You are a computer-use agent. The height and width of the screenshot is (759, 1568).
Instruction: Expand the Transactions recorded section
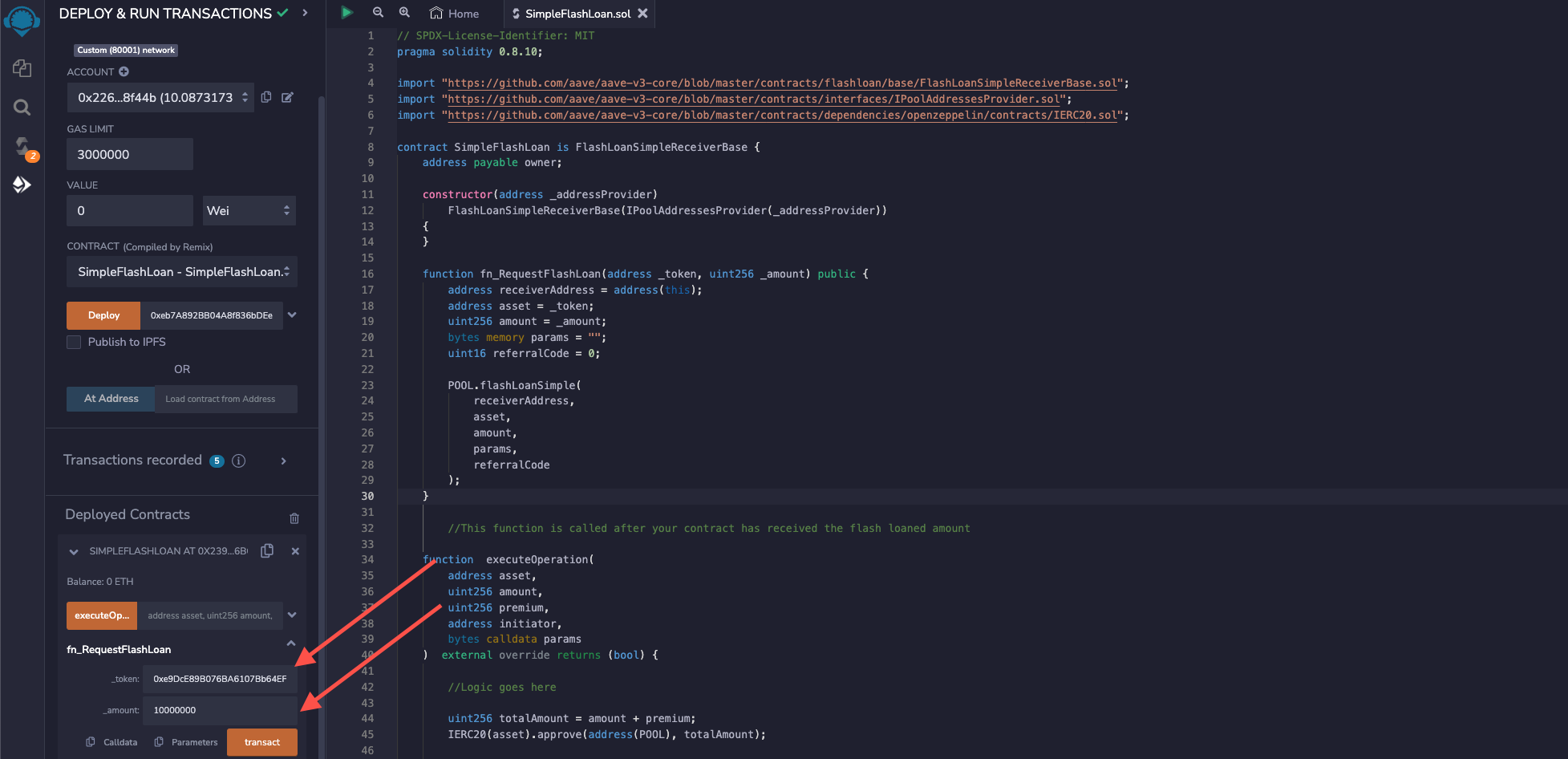tap(284, 461)
